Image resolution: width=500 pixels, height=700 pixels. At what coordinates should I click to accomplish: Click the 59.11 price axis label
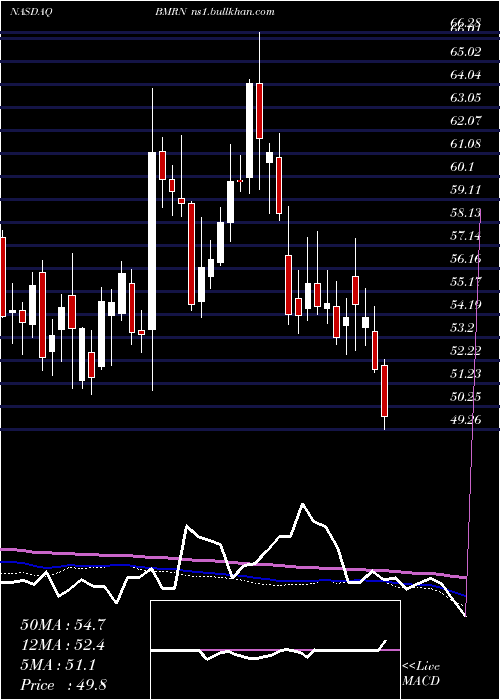(x=465, y=190)
